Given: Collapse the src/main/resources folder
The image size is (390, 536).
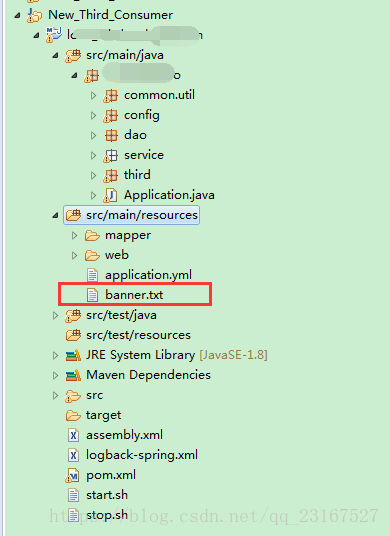Looking at the screenshot, I should [55, 215].
